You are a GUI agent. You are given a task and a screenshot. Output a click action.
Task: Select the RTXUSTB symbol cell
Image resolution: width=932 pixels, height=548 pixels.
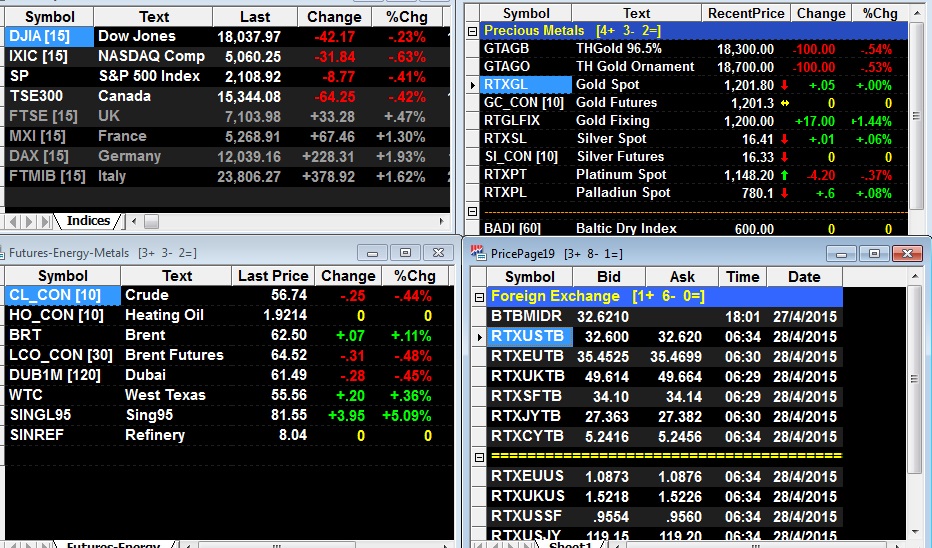tap(530, 336)
